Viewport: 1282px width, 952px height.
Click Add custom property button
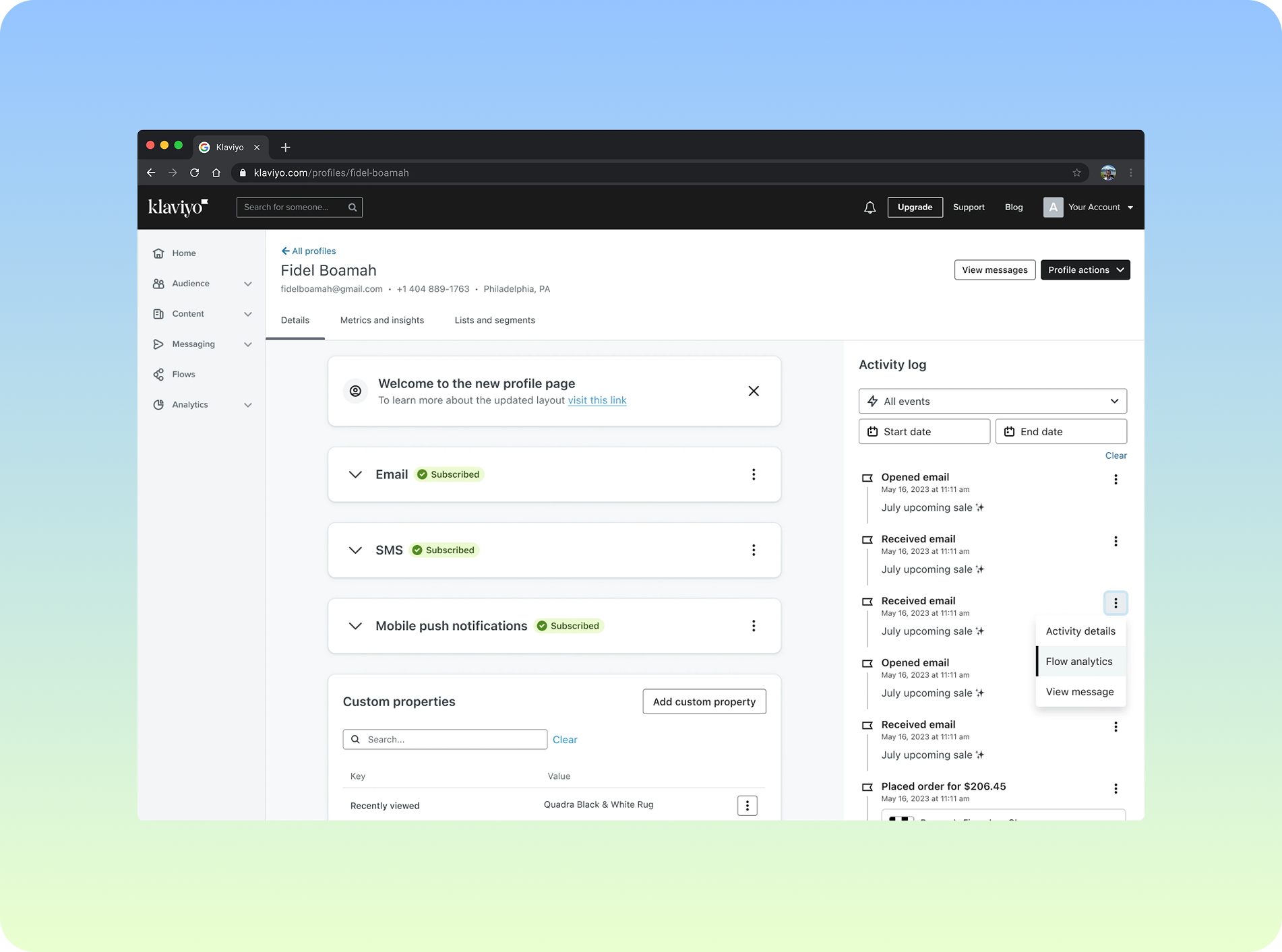[x=704, y=701]
